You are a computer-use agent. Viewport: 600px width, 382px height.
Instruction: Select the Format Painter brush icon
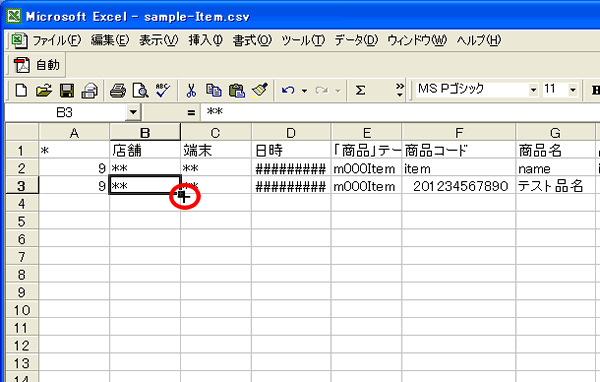(260, 90)
